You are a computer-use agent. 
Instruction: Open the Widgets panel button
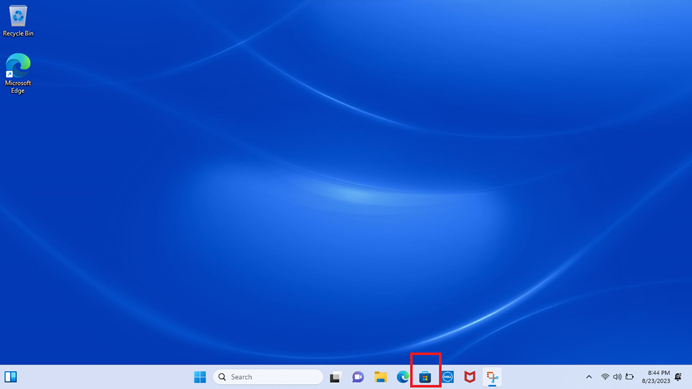(11, 377)
